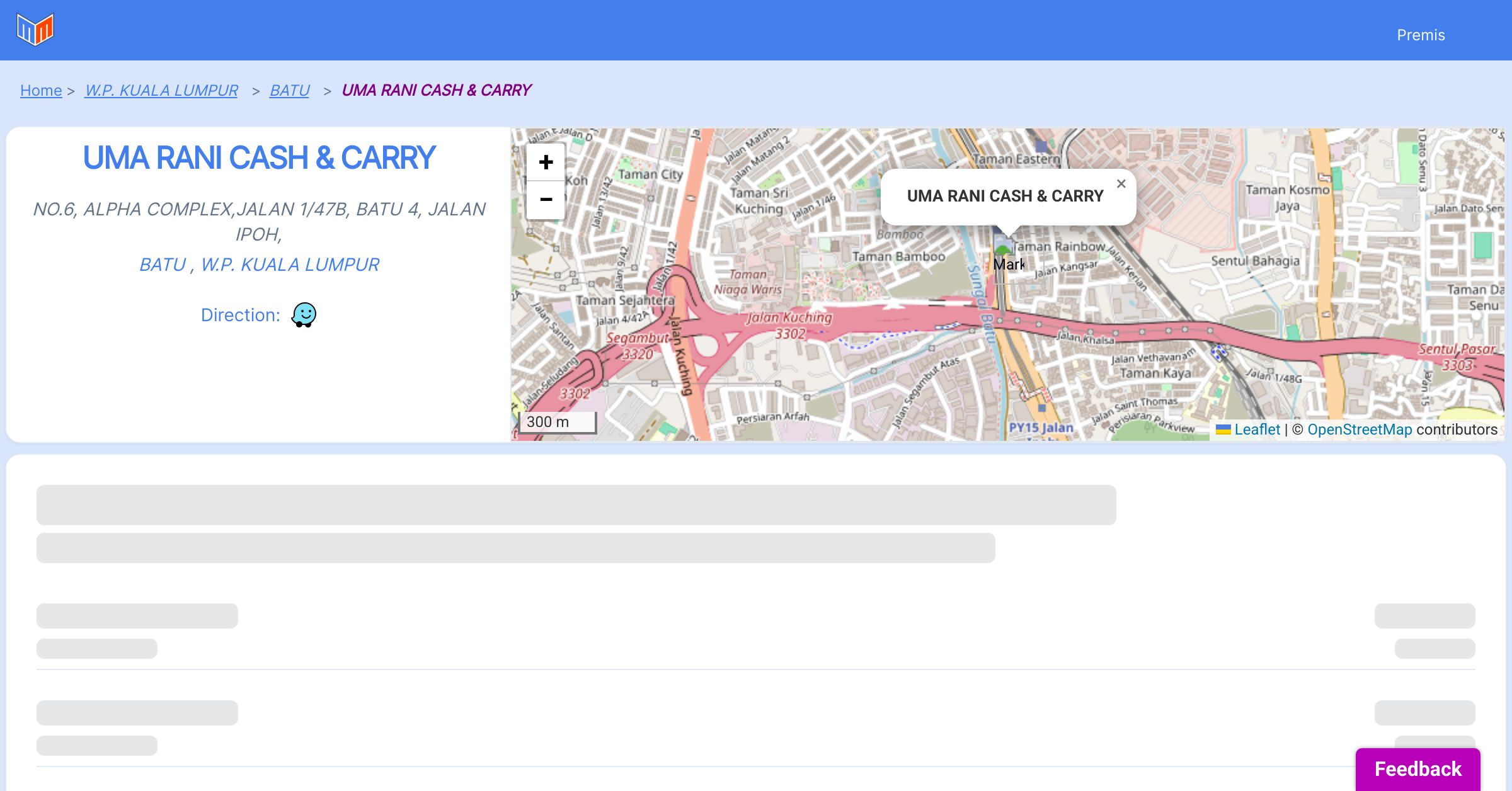Open the Premis menu item
Image resolution: width=1512 pixels, height=791 pixels.
click(1421, 35)
